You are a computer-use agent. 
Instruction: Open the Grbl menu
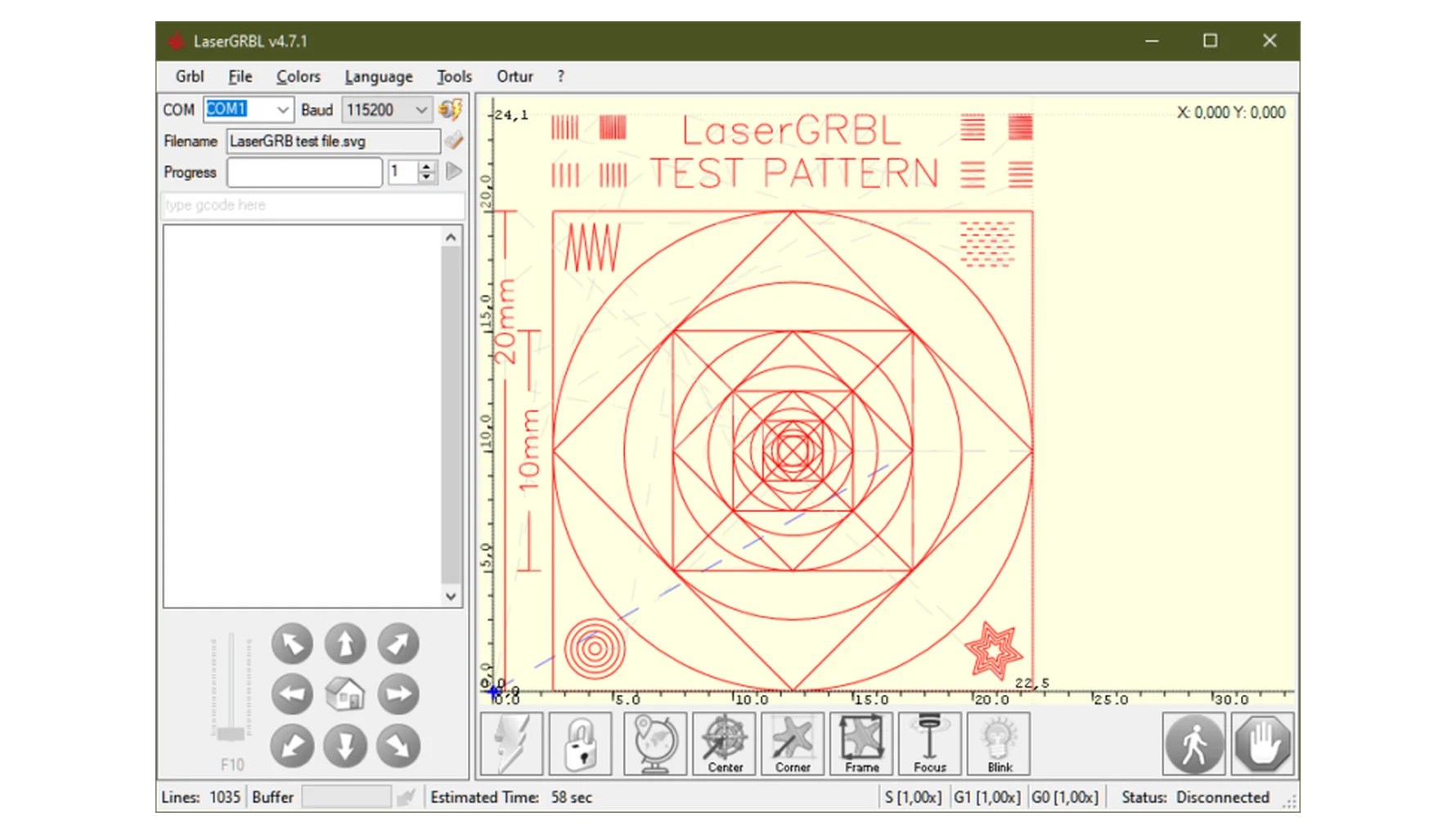(189, 76)
